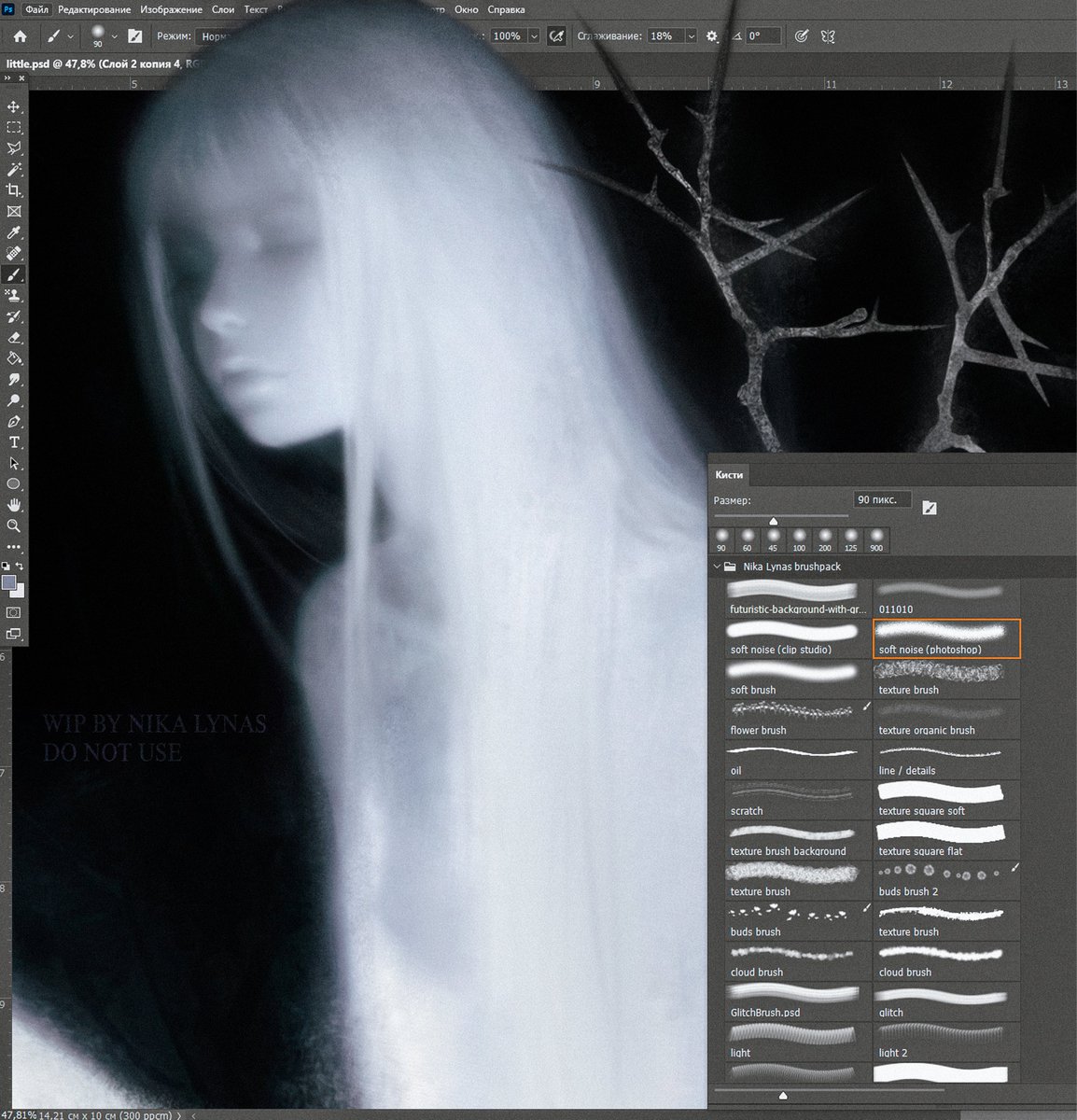Select the Eraser tool
This screenshot has width=1077, height=1120.
click(14, 338)
